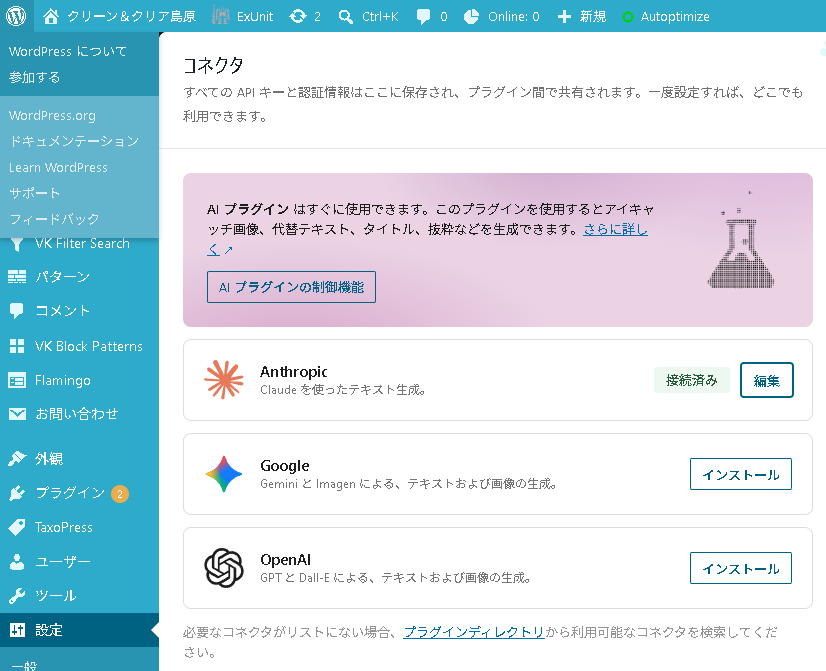
Task: Click the TaxoPress tag icon
Action: coord(17,527)
